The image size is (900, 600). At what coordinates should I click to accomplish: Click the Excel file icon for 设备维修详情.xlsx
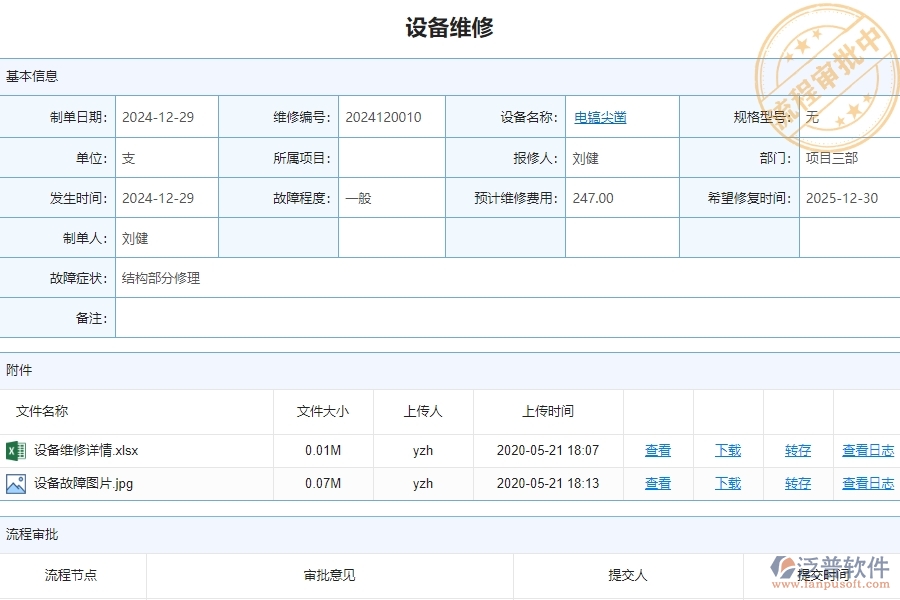[x=15, y=450]
